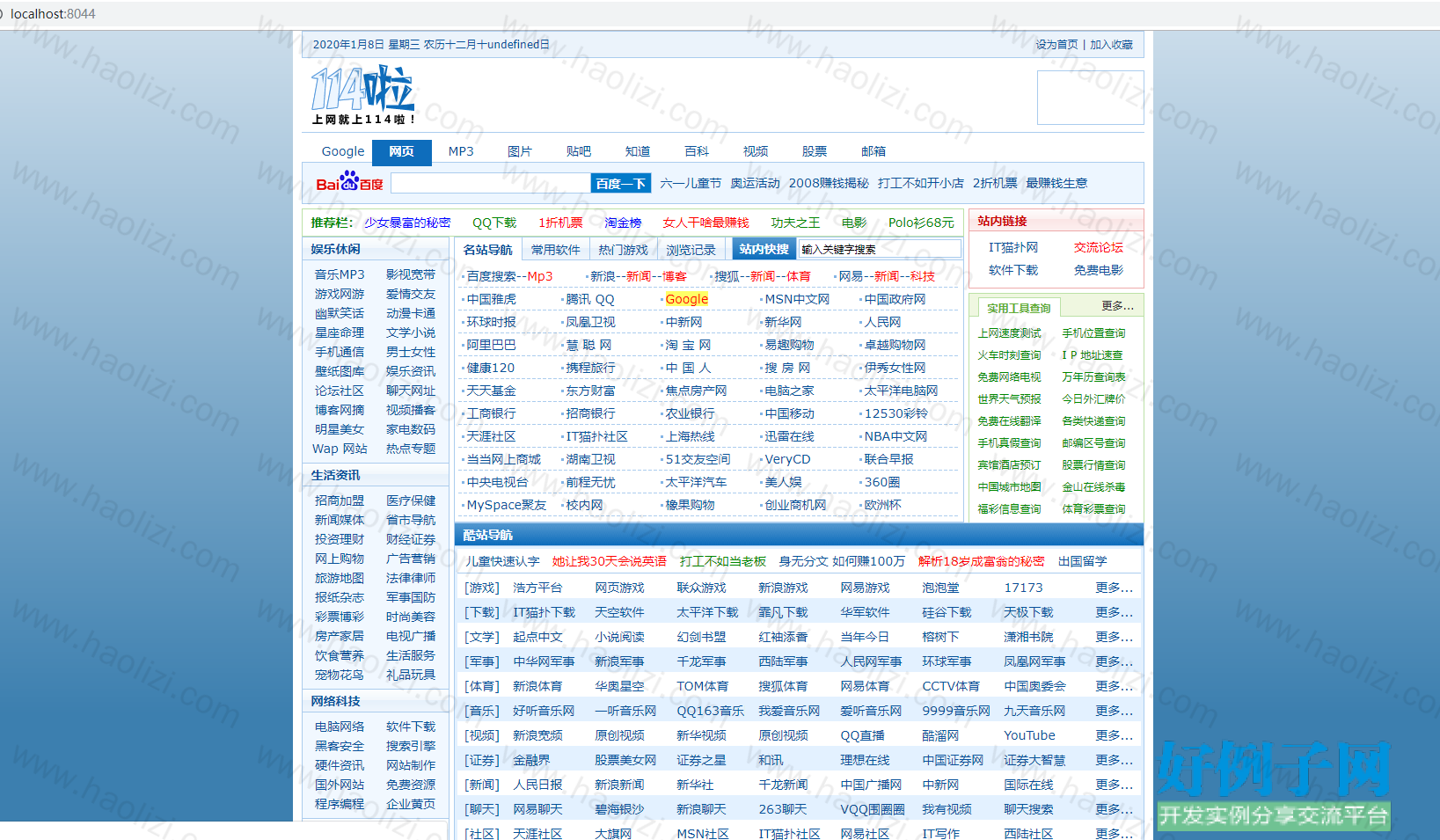Click the Baidu logo beside search box
The width and height of the screenshot is (1440, 840).
coord(349,182)
